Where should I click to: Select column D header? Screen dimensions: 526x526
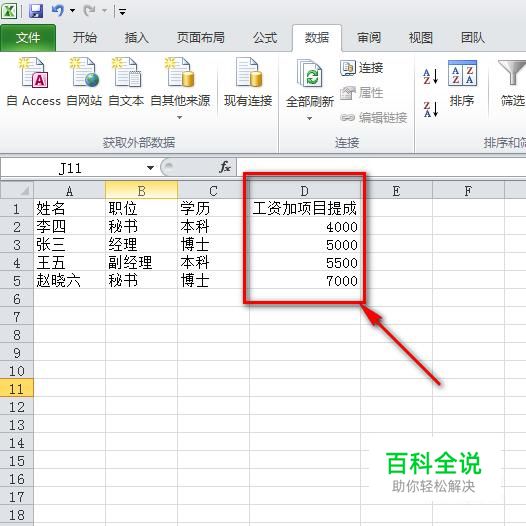[305, 191]
